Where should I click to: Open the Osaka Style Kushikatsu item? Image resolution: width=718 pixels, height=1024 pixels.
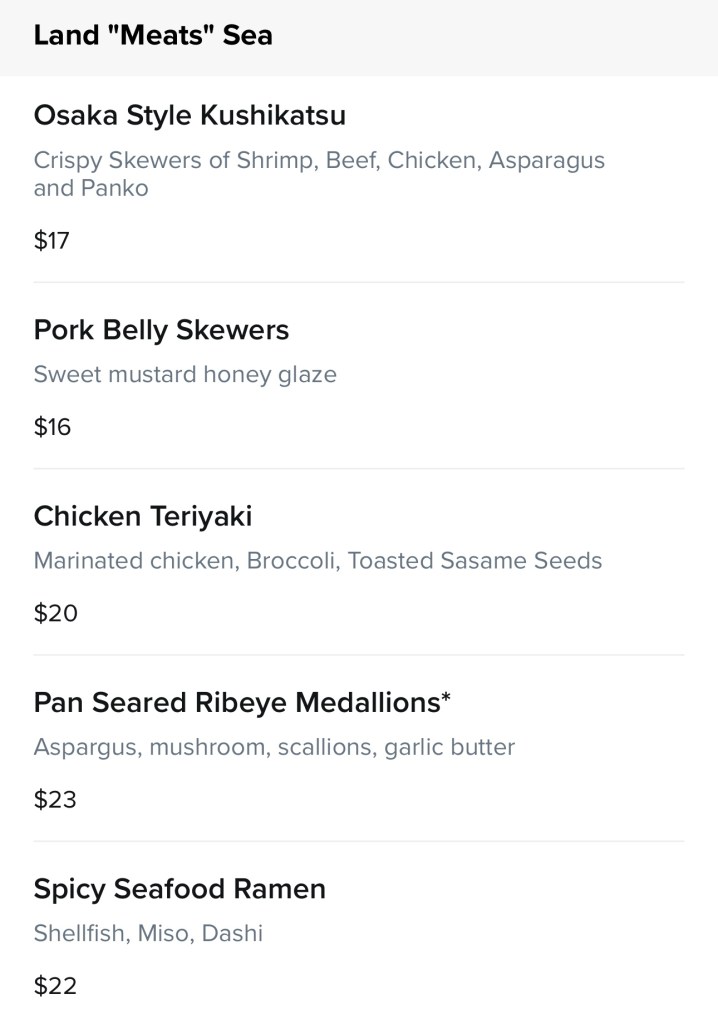(189, 116)
